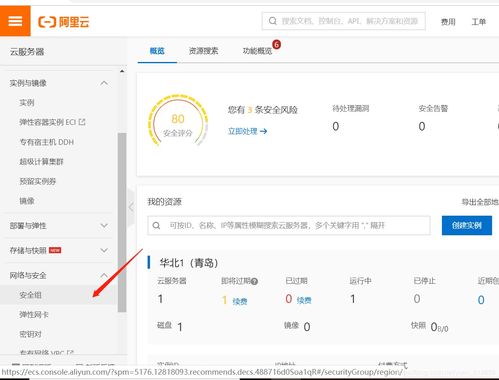Select the 概览 tab

click(x=157, y=51)
